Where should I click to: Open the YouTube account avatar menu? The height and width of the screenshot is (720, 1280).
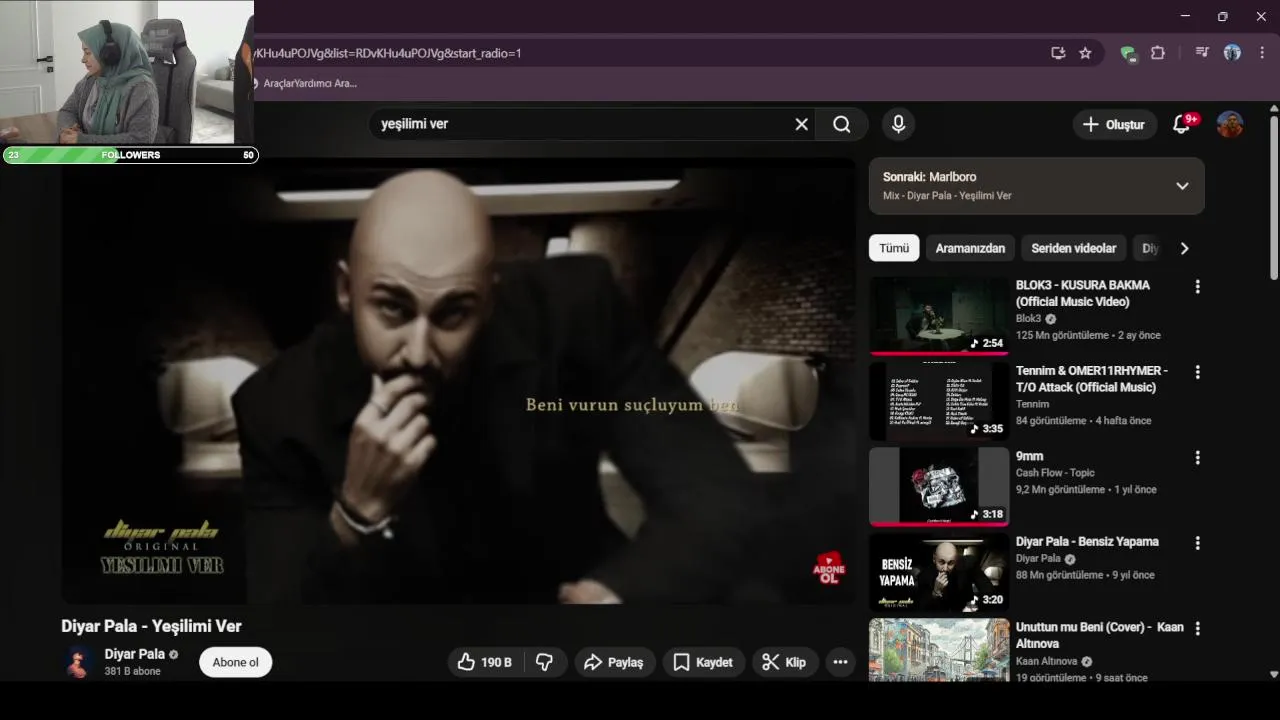[x=1230, y=124]
